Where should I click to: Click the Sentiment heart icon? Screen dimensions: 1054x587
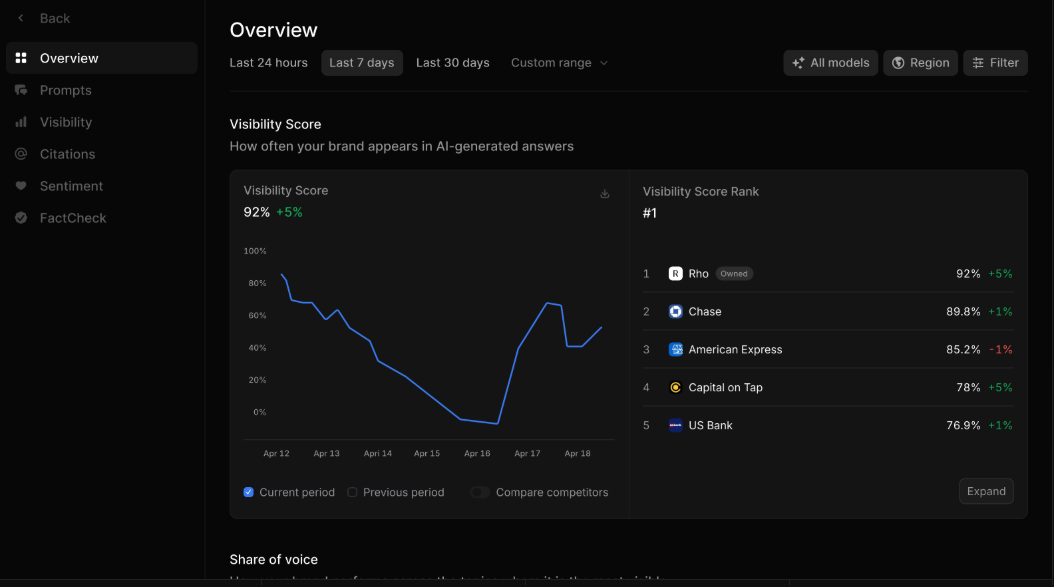click(x=21, y=186)
